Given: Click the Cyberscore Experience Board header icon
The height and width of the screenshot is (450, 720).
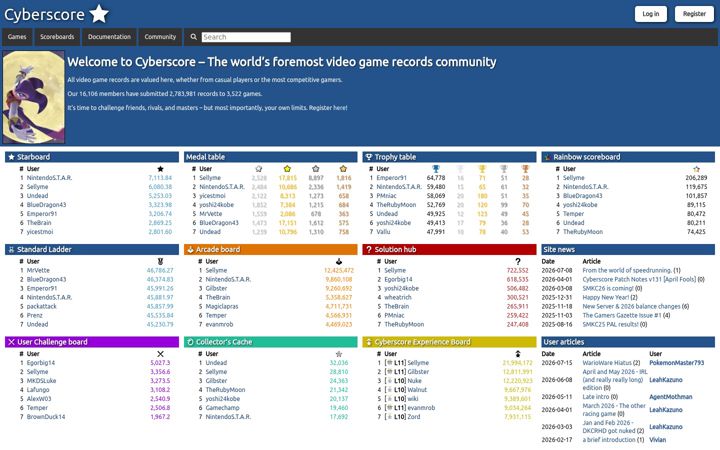Looking at the screenshot, I should point(368,342).
